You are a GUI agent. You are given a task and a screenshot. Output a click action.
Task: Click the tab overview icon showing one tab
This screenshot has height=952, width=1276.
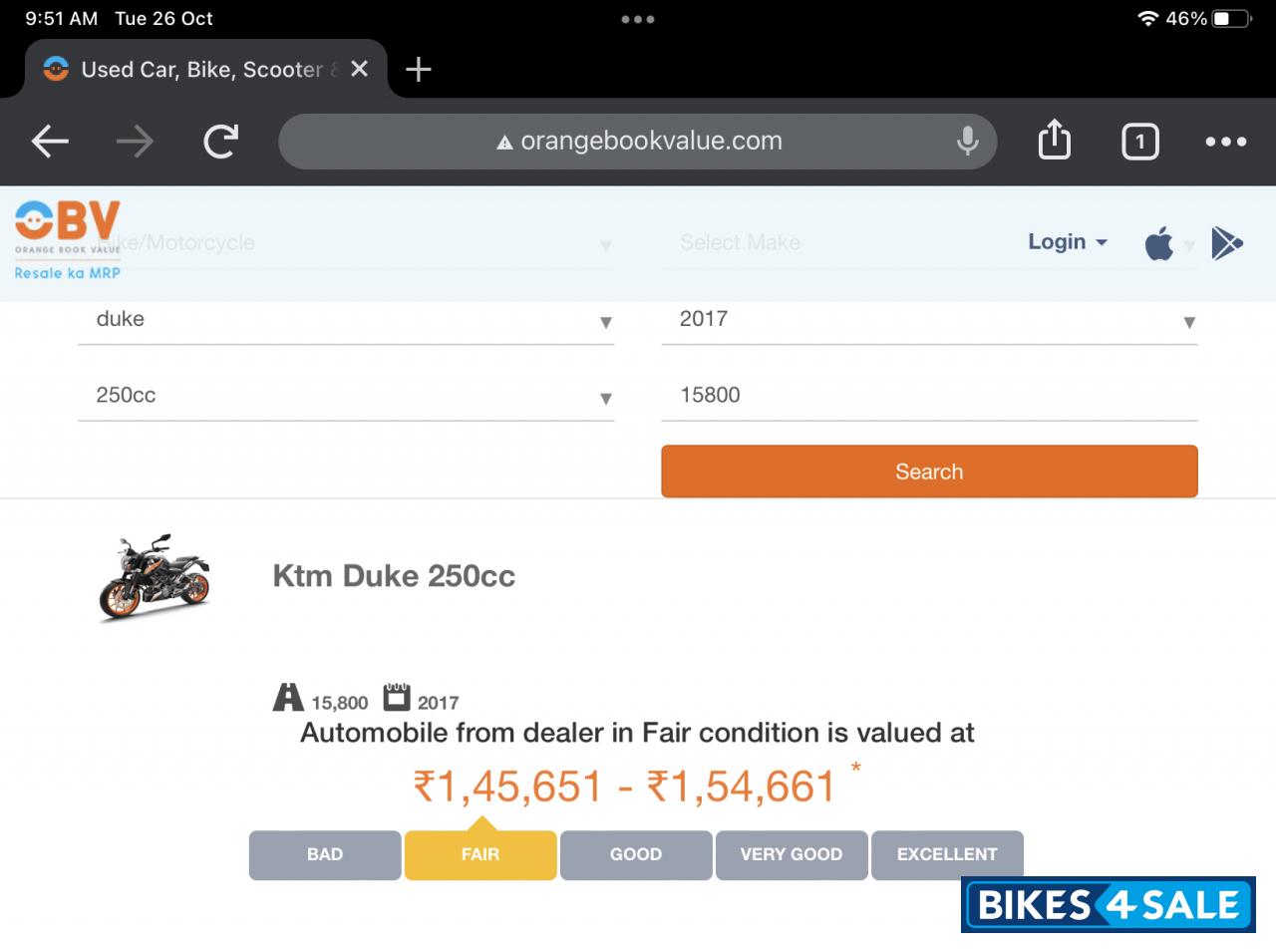tap(1139, 141)
